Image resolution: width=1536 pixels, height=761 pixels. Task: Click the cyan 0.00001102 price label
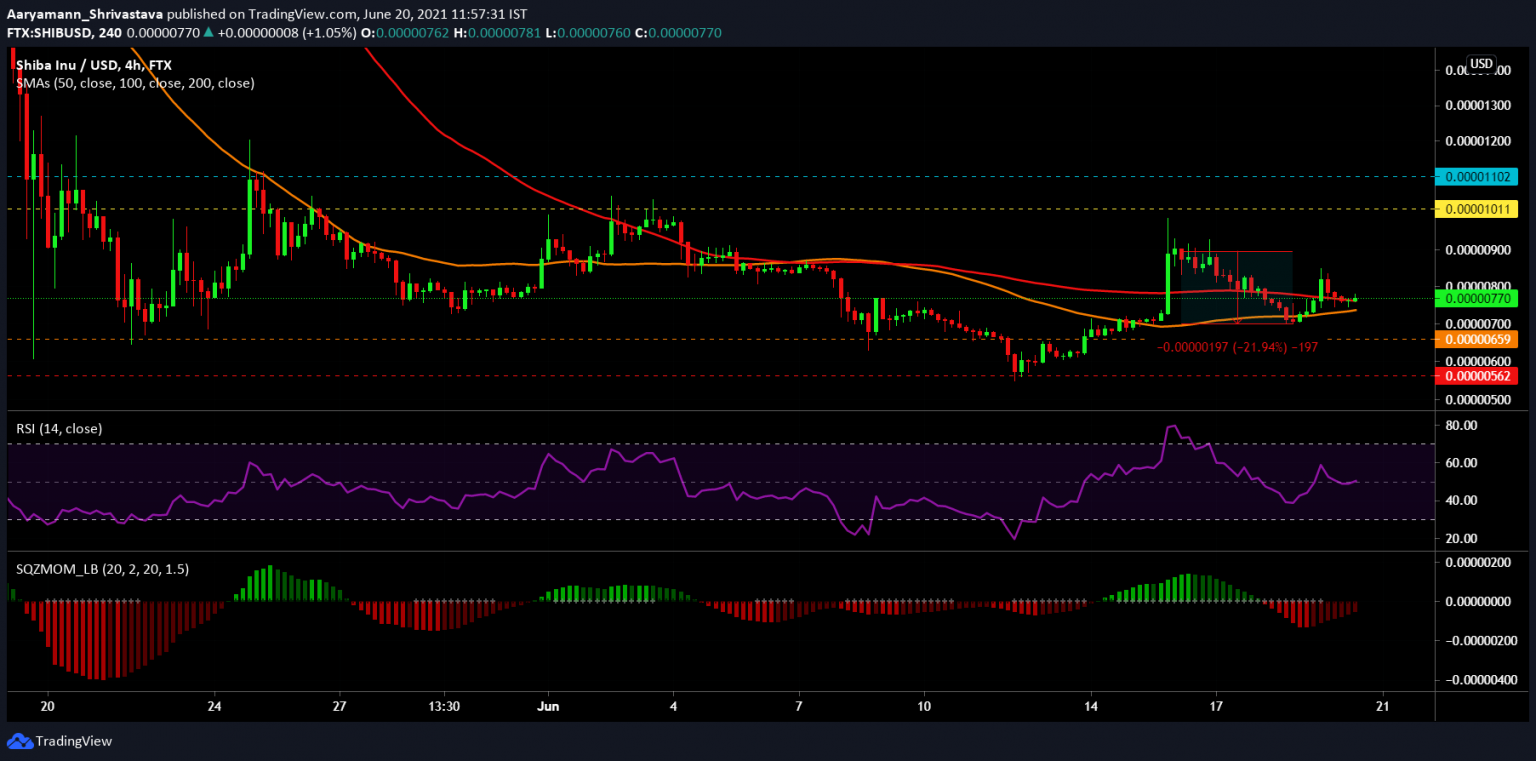(1475, 176)
